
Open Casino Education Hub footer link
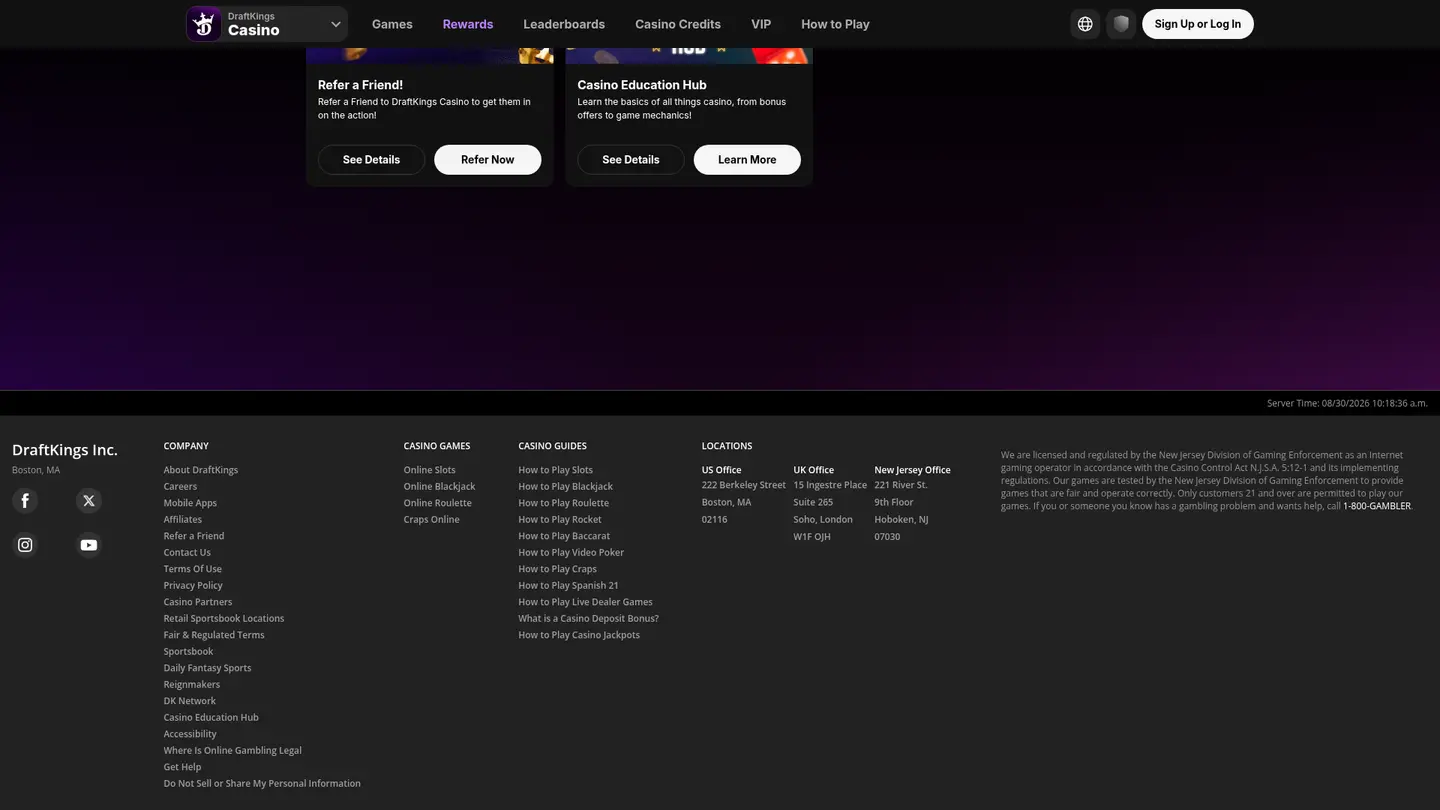[211, 718]
